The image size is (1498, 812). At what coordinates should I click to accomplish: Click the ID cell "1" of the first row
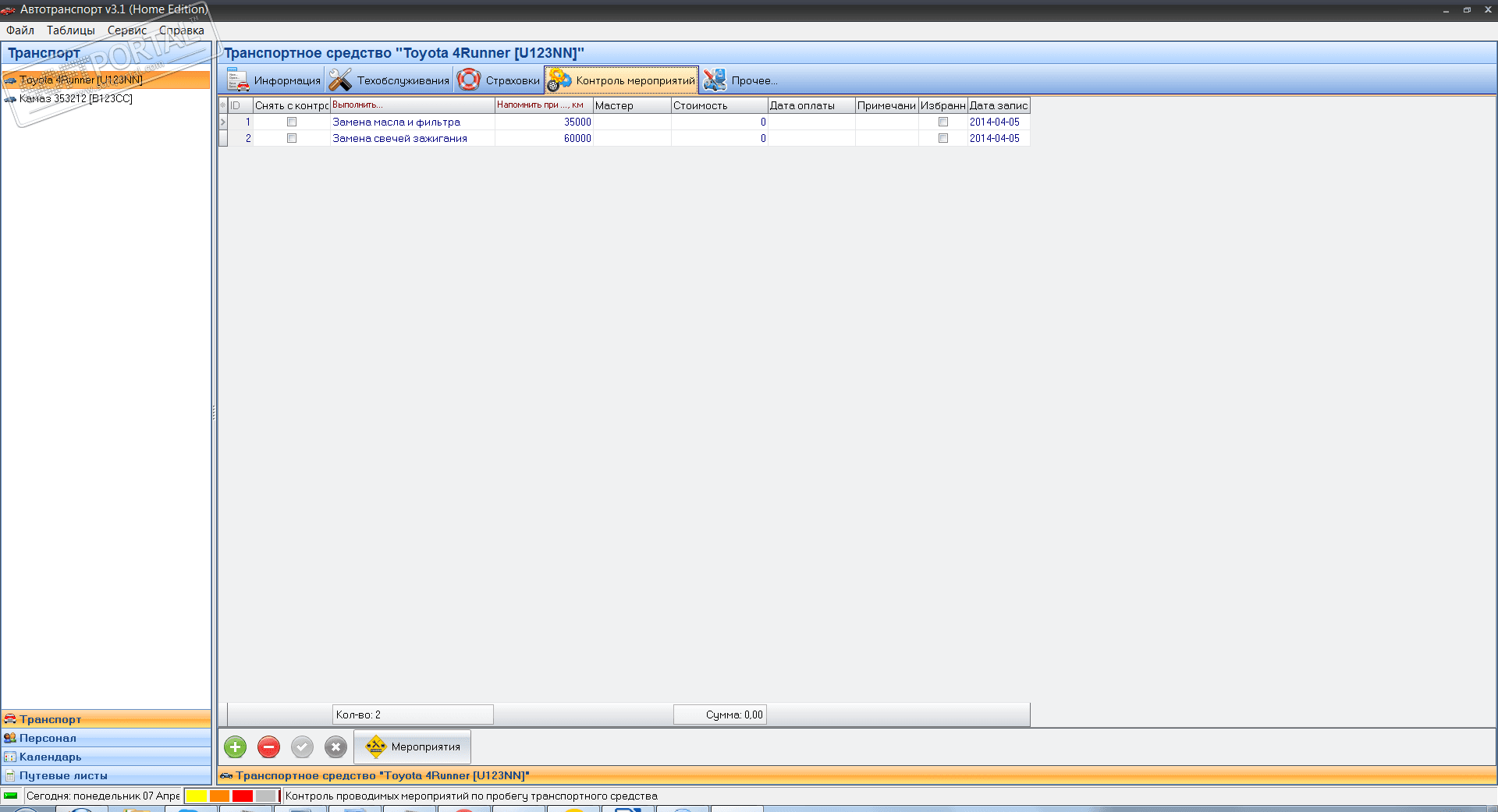point(240,122)
